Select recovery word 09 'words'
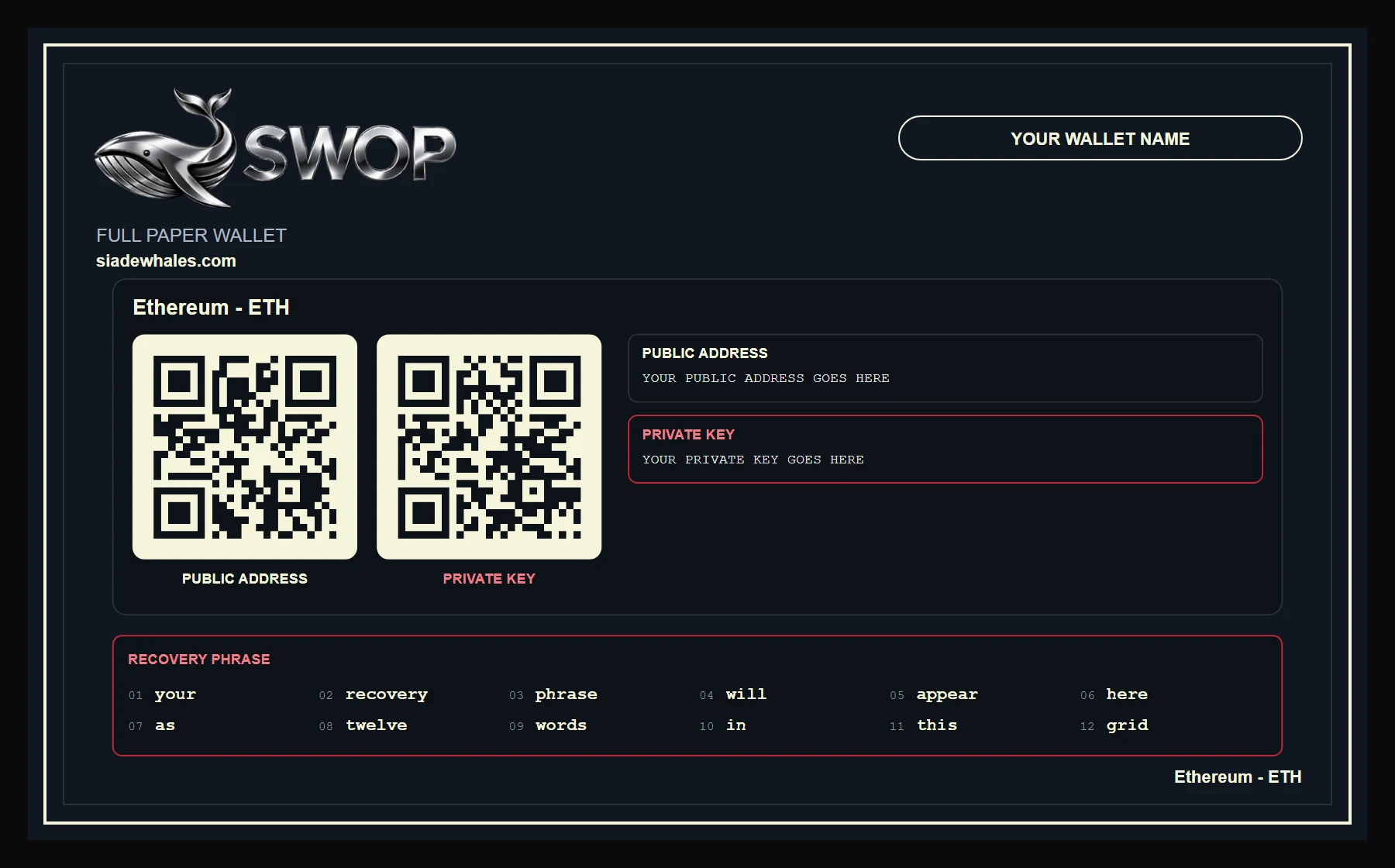Viewport: 1395px width, 868px height. (561, 725)
